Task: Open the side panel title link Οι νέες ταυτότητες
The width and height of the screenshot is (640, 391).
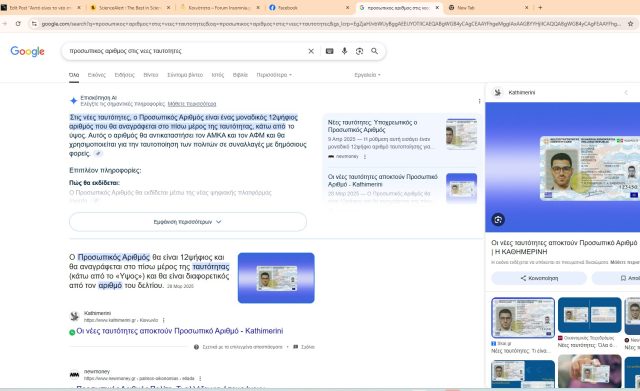Action: click(x=564, y=247)
